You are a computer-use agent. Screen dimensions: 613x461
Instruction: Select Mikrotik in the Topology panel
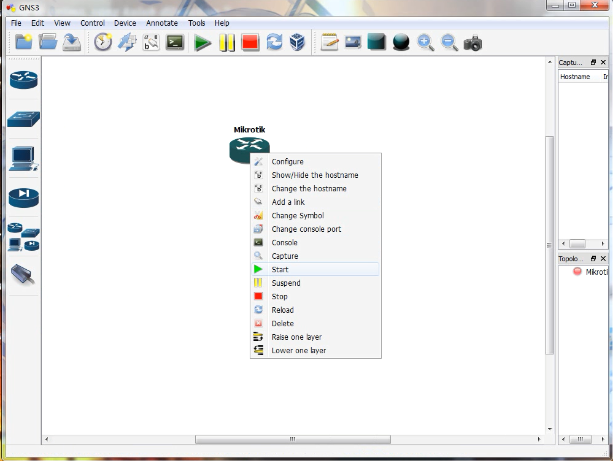pyautogui.click(x=596, y=272)
